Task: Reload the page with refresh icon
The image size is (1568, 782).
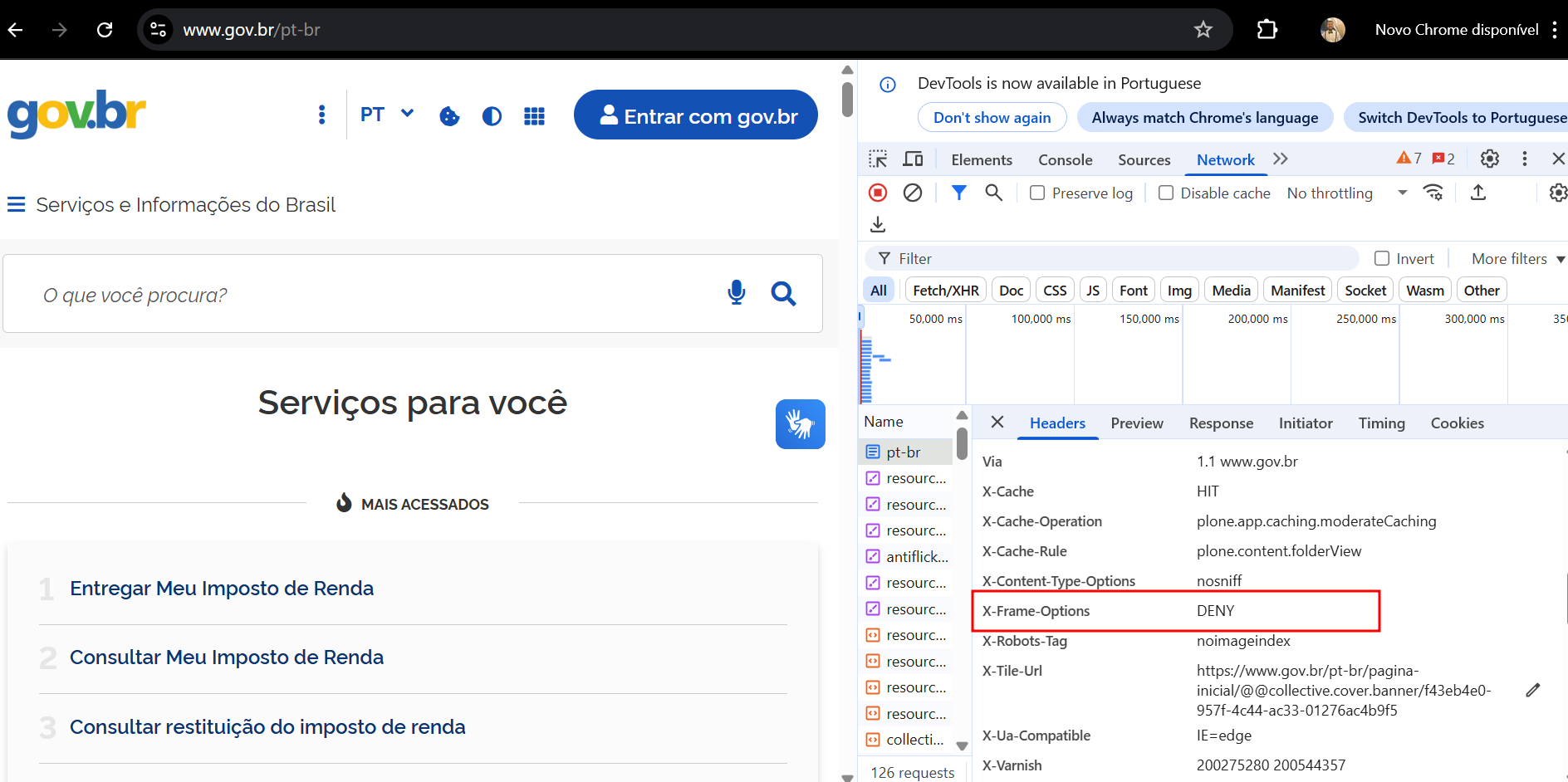Action: coord(105,30)
